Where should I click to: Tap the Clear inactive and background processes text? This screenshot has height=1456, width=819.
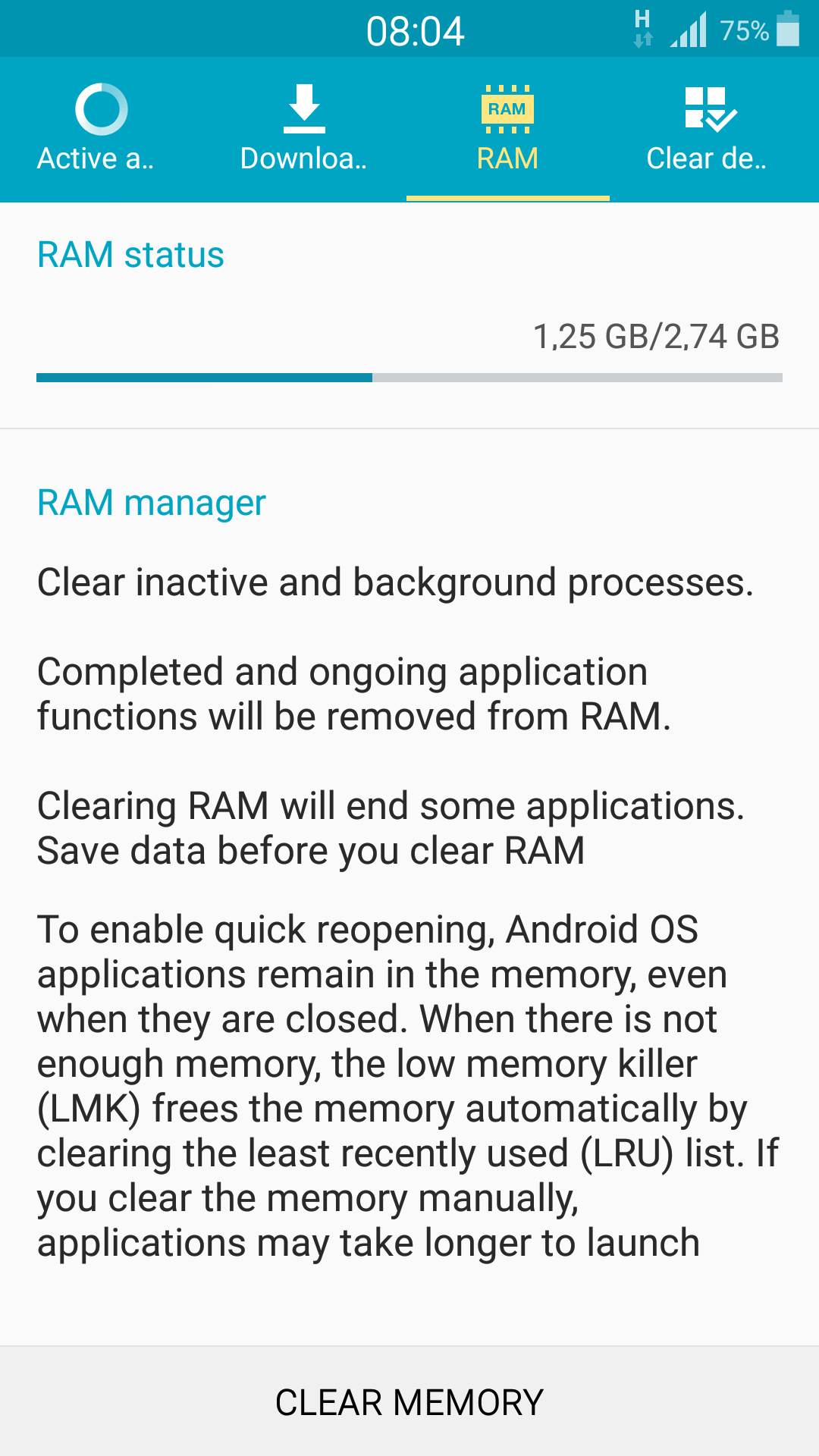(395, 582)
